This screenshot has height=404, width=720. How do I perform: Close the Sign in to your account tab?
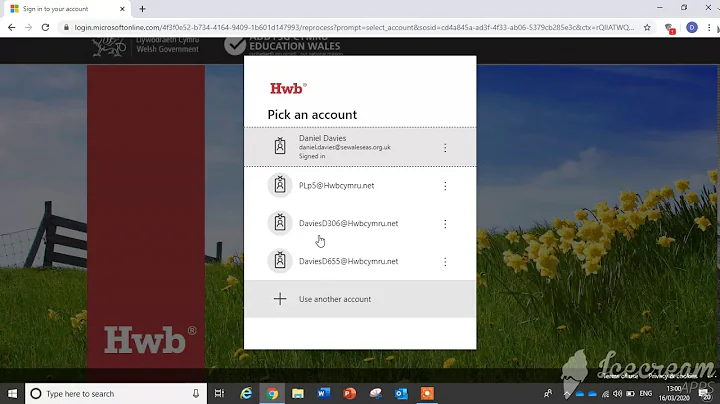click(x=122, y=9)
